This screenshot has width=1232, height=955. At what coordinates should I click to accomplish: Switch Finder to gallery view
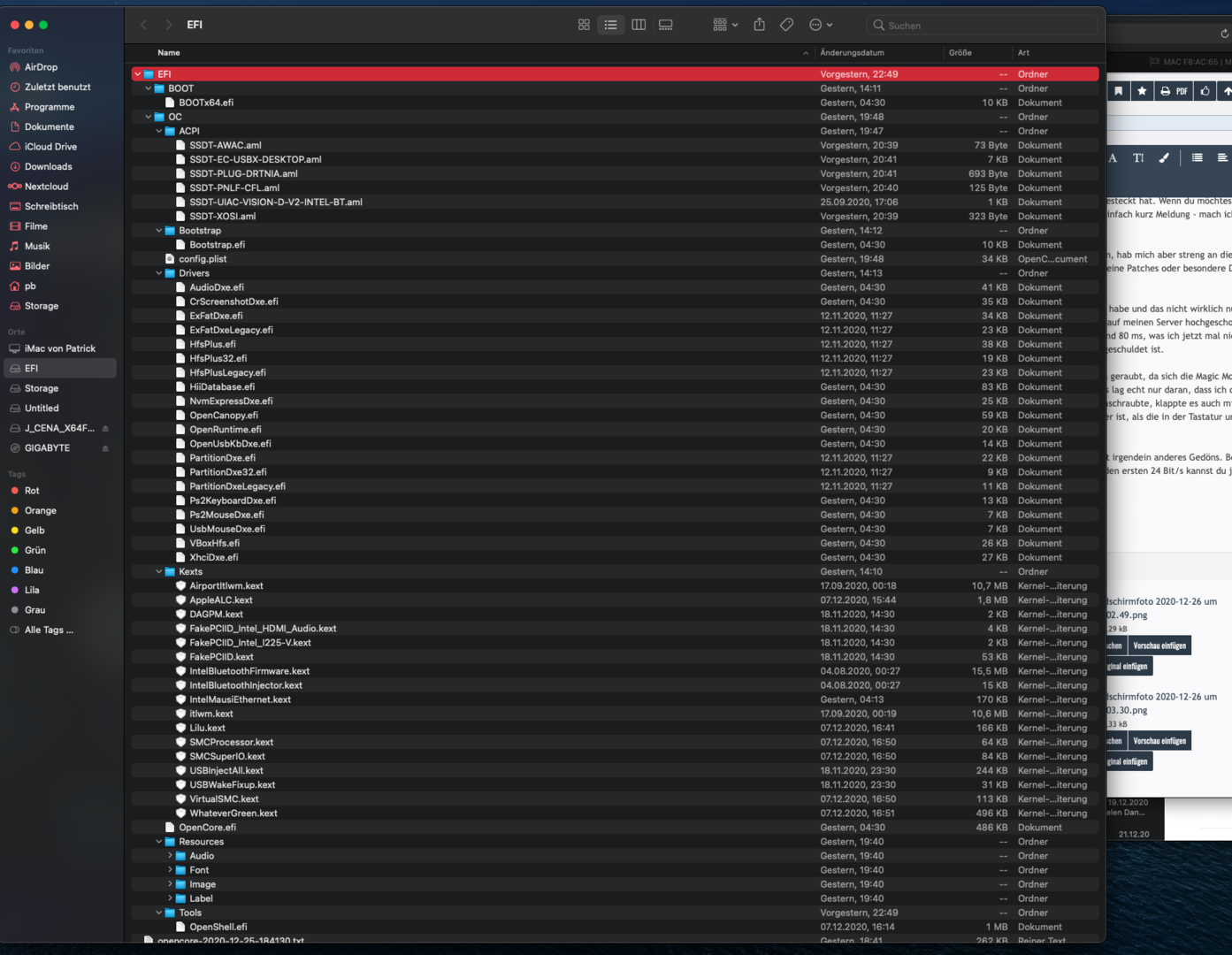666,25
